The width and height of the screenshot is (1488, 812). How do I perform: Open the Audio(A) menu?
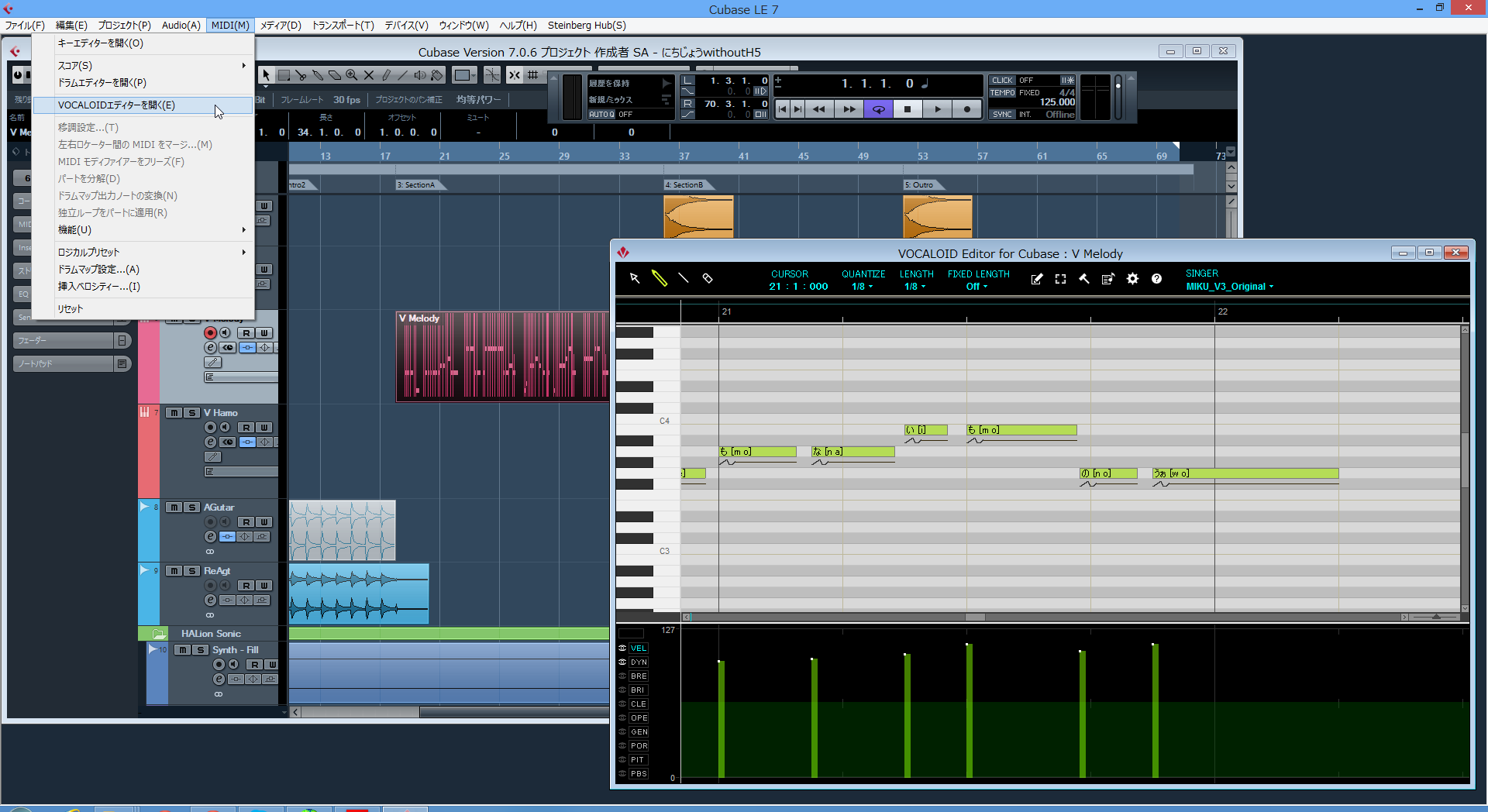(x=181, y=26)
